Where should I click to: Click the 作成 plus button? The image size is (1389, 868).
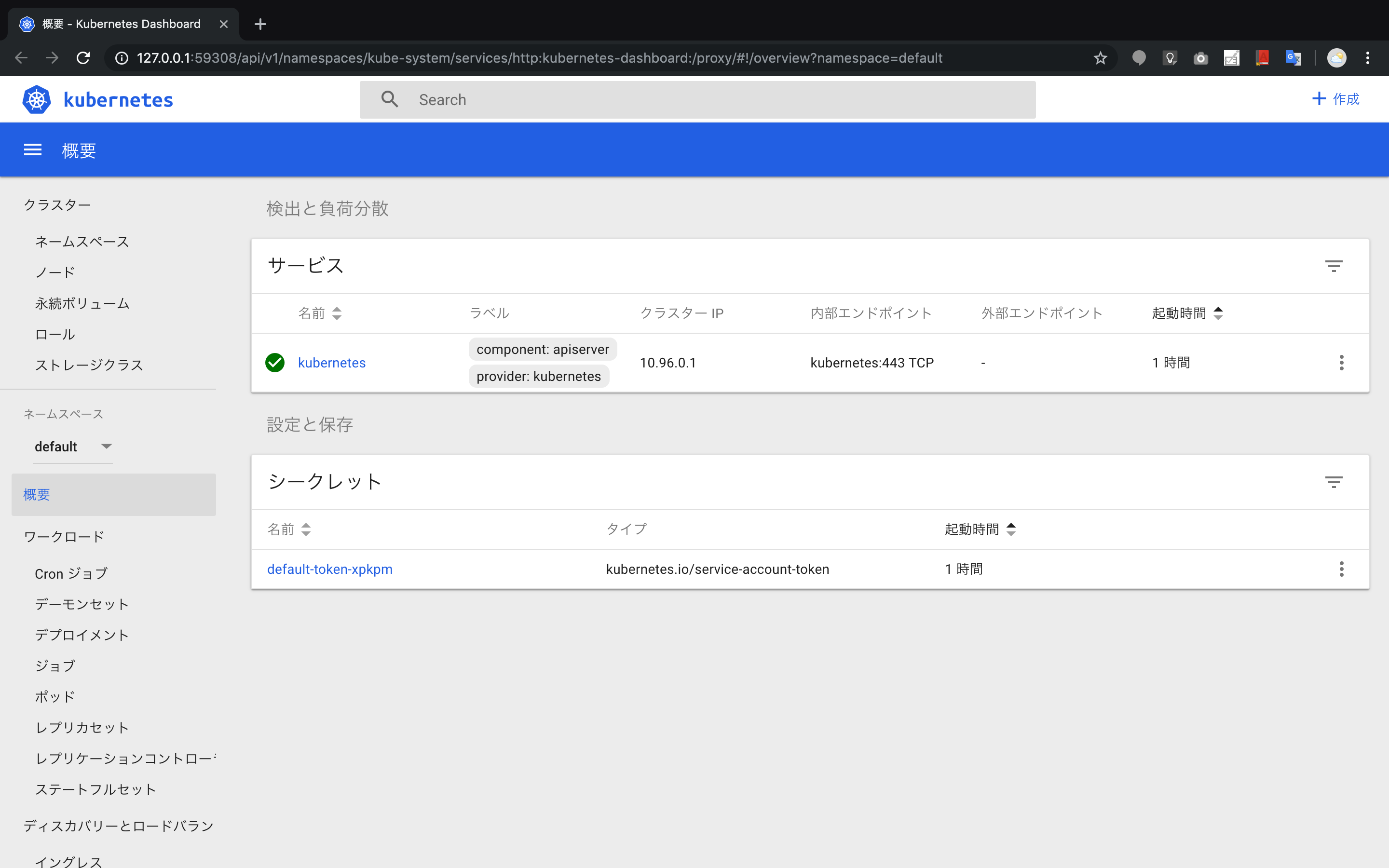click(x=1335, y=99)
